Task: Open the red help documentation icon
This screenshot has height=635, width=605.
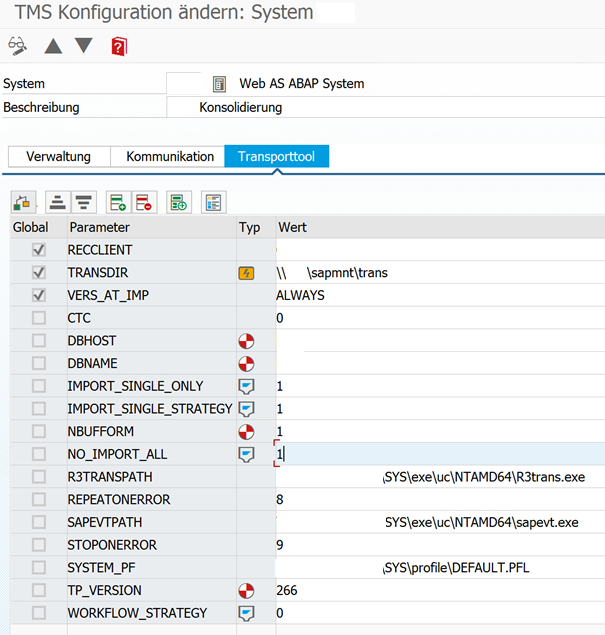Action: point(119,46)
